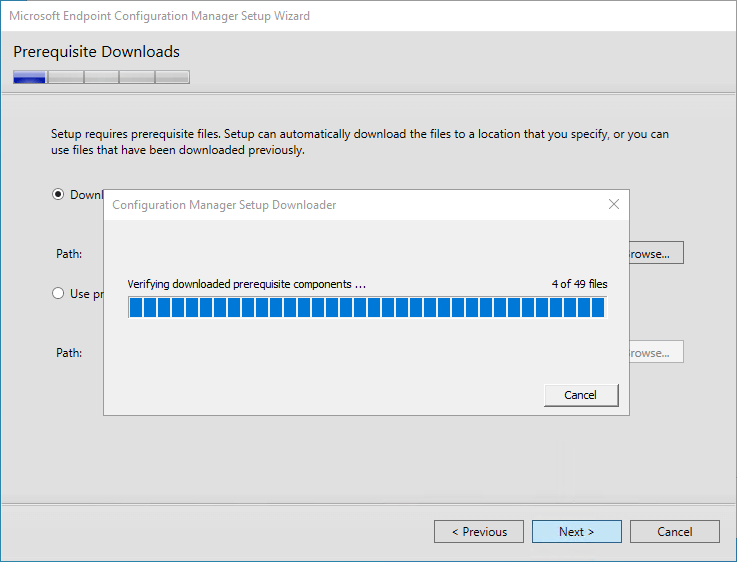Image resolution: width=737 pixels, height=562 pixels.
Task: Cancel the Setup Downloader dialog
Action: click(x=581, y=395)
